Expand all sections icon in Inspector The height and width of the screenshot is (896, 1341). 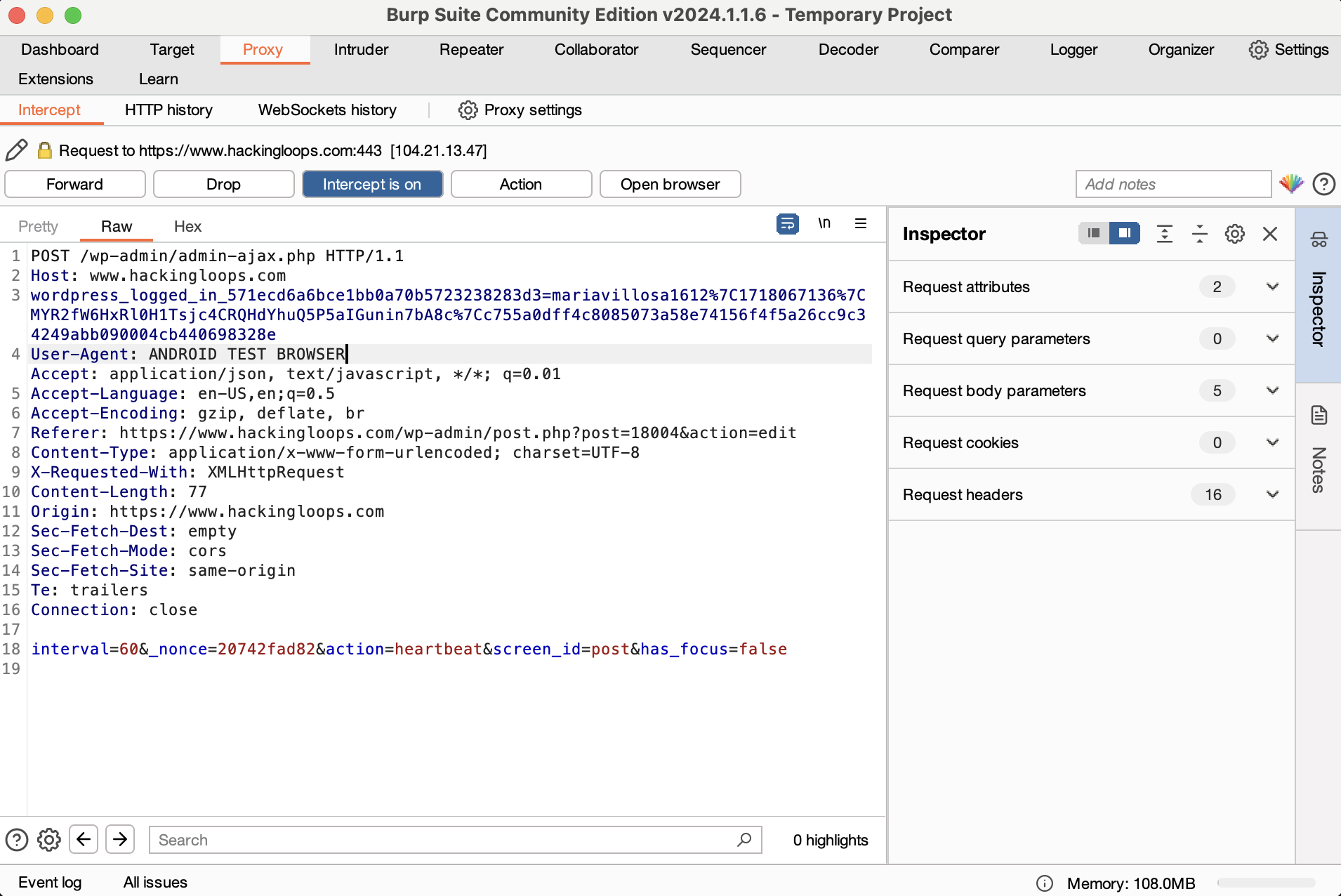click(1165, 234)
